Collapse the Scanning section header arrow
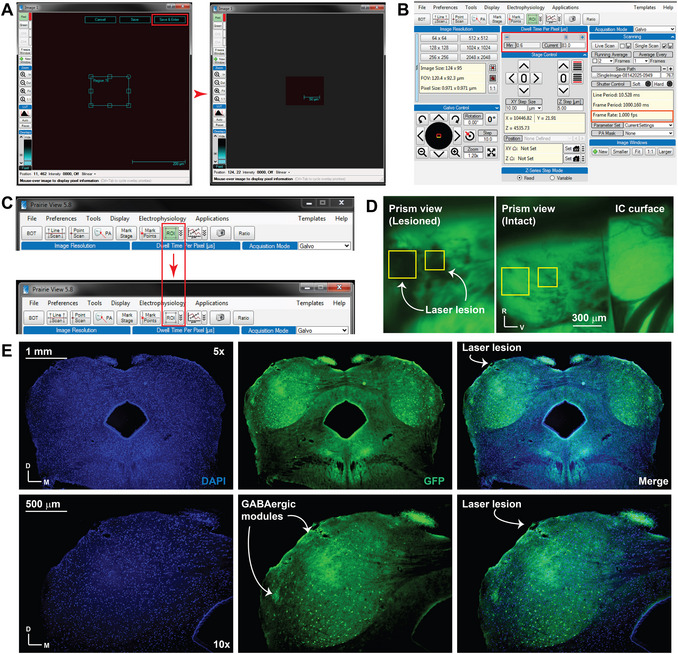Image resolution: width=678 pixels, height=654 pixels. click(671, 37)
